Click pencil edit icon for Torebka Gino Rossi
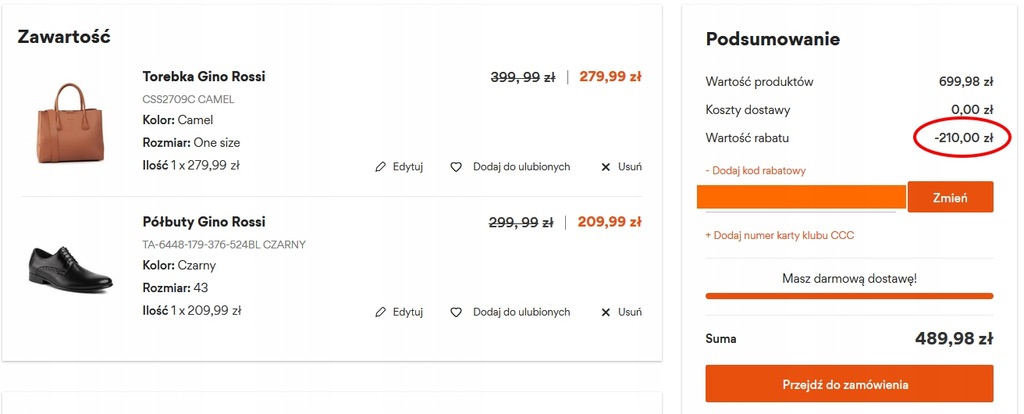This screenshot has width=1024, height=414. tap(381, 167)
